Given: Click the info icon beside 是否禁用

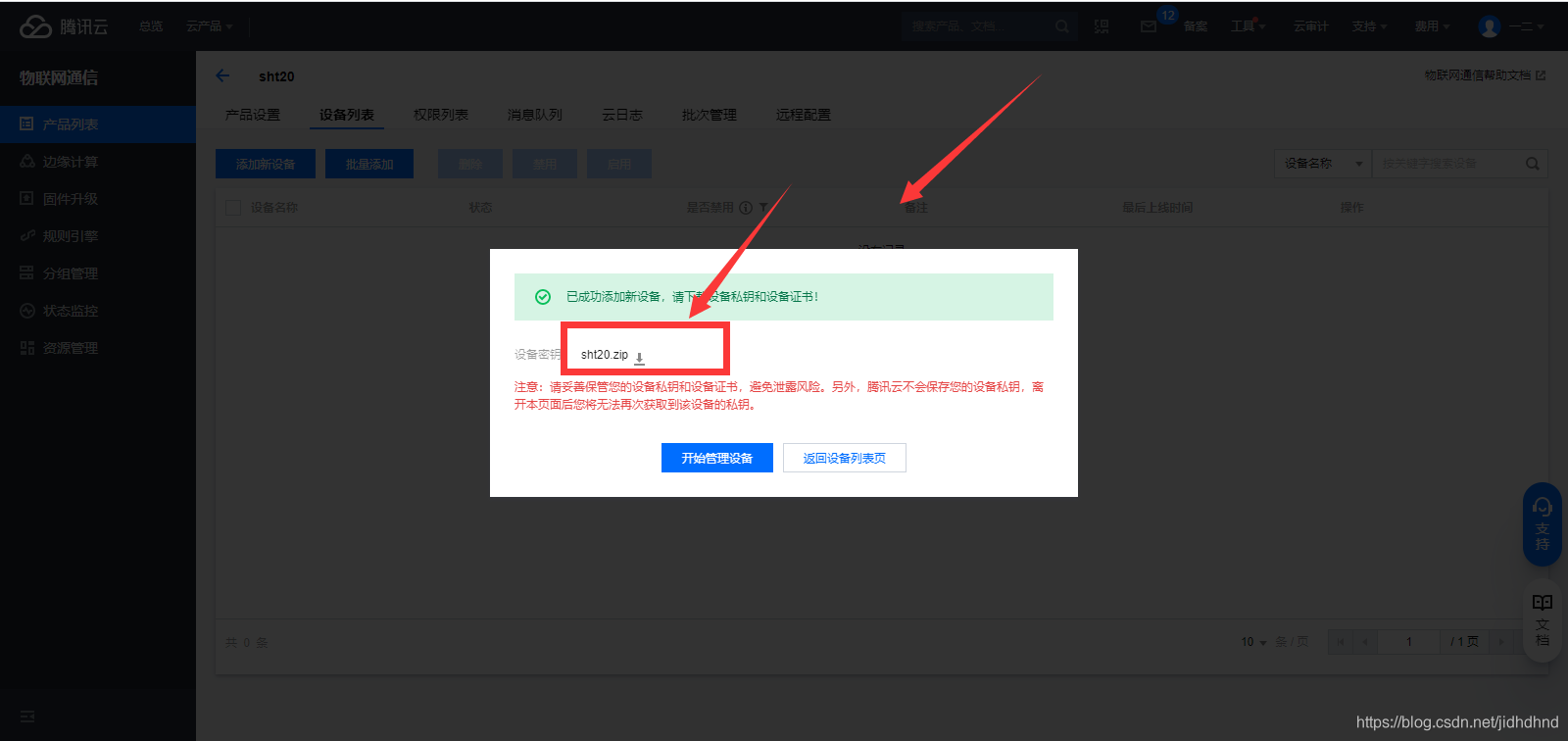Looking at the screenshot, I should tap(746, 208).
